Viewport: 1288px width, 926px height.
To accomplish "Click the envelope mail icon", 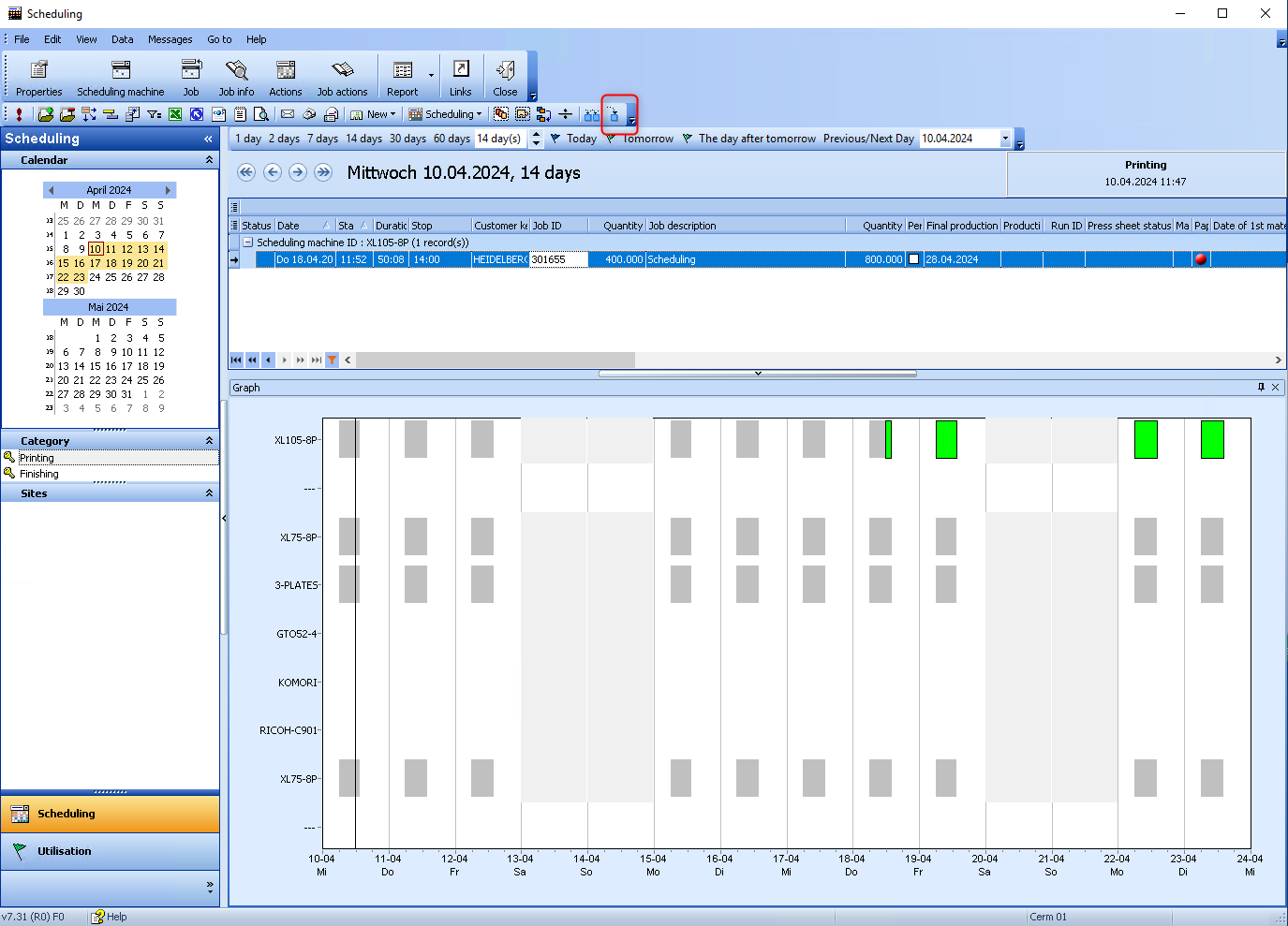I will point(288,114).
